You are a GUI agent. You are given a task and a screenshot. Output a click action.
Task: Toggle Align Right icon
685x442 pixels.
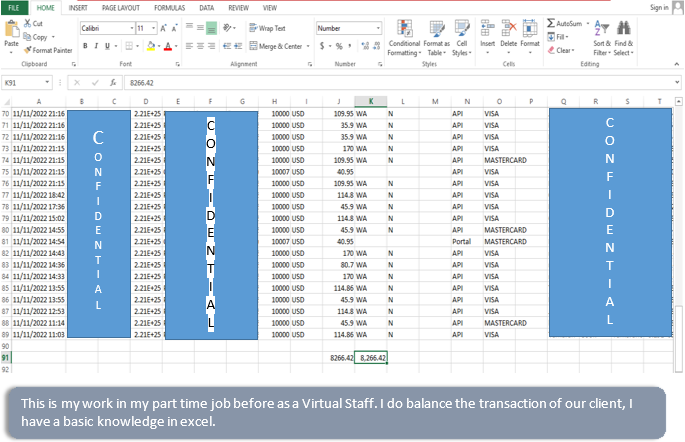tap(211, 46)
